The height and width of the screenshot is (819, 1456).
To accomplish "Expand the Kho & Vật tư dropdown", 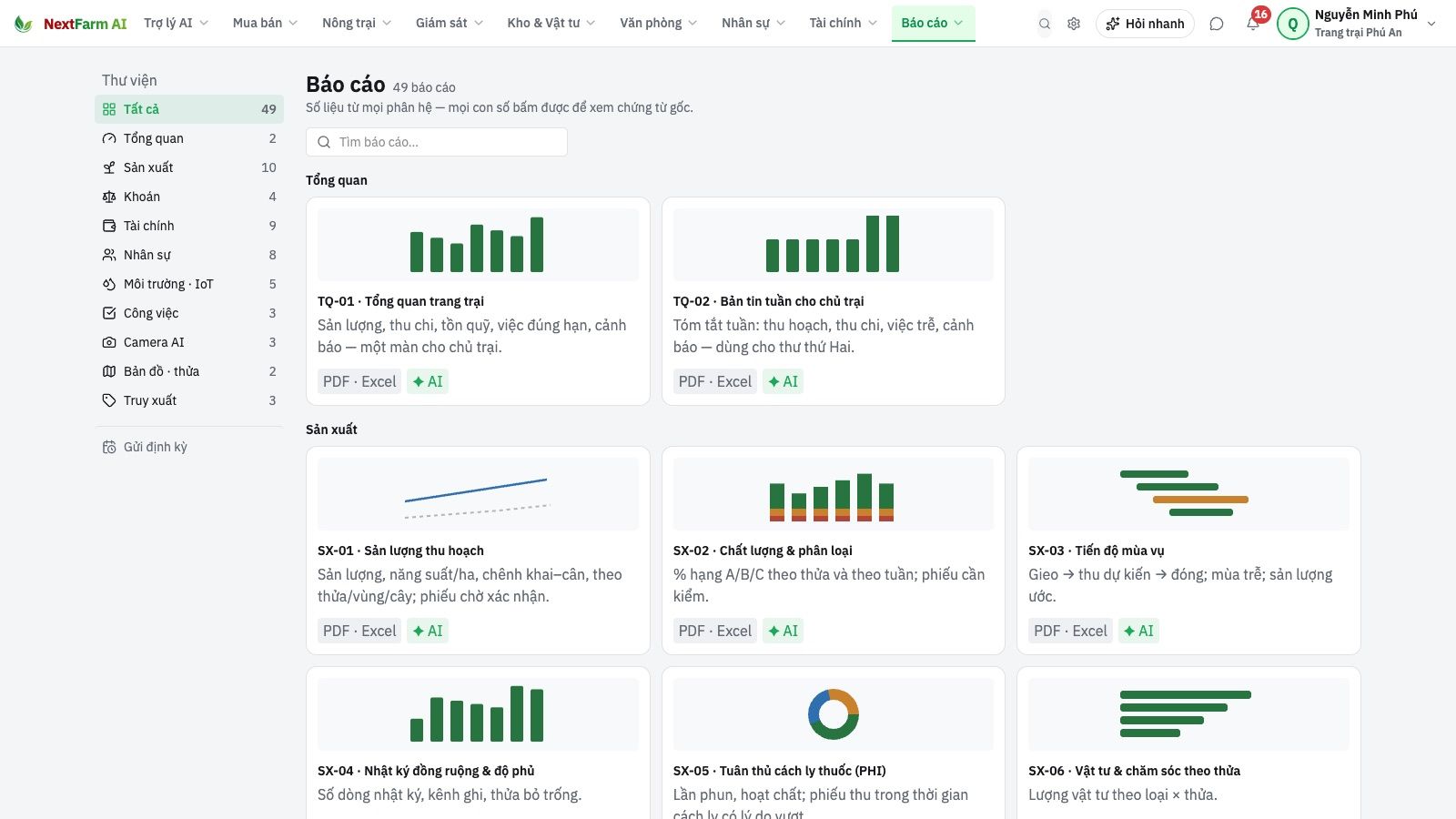I will coord(551,23).
